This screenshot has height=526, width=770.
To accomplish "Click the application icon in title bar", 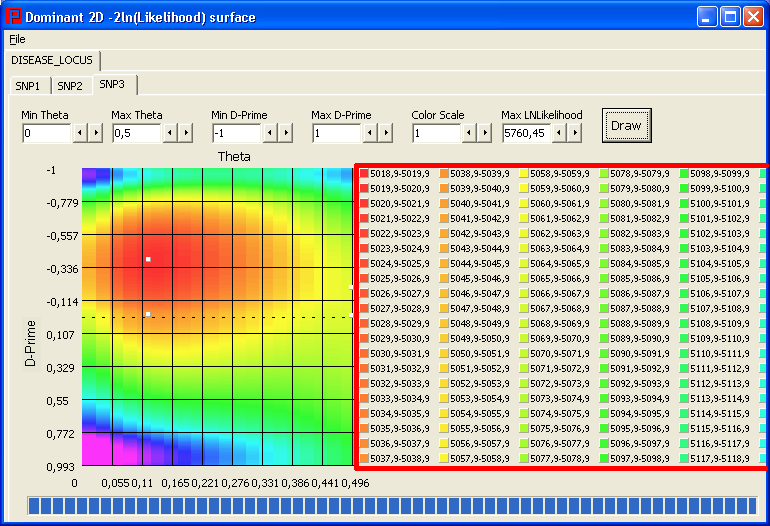I will tap(14, 16).
